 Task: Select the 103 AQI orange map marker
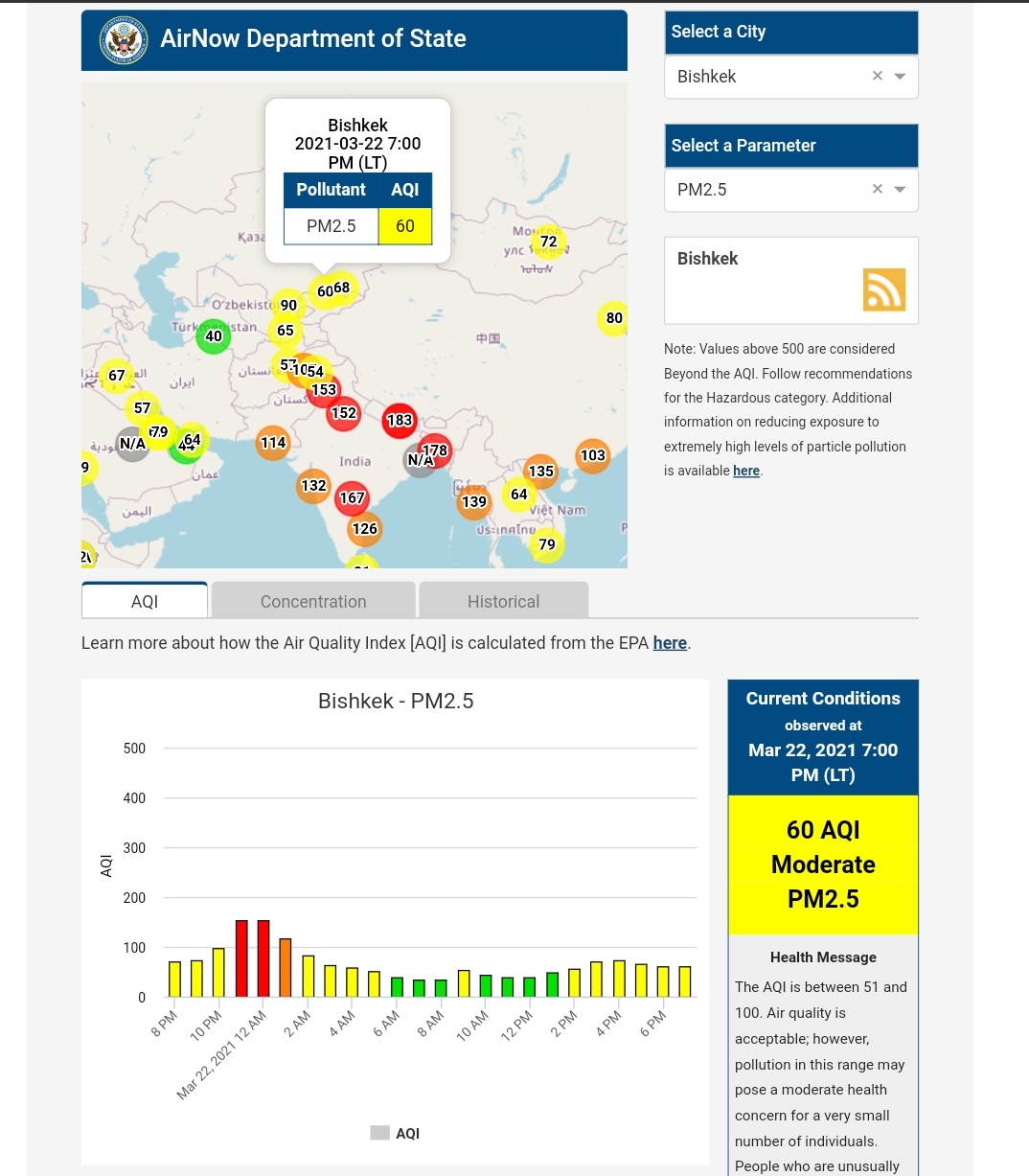pos(593,455)
